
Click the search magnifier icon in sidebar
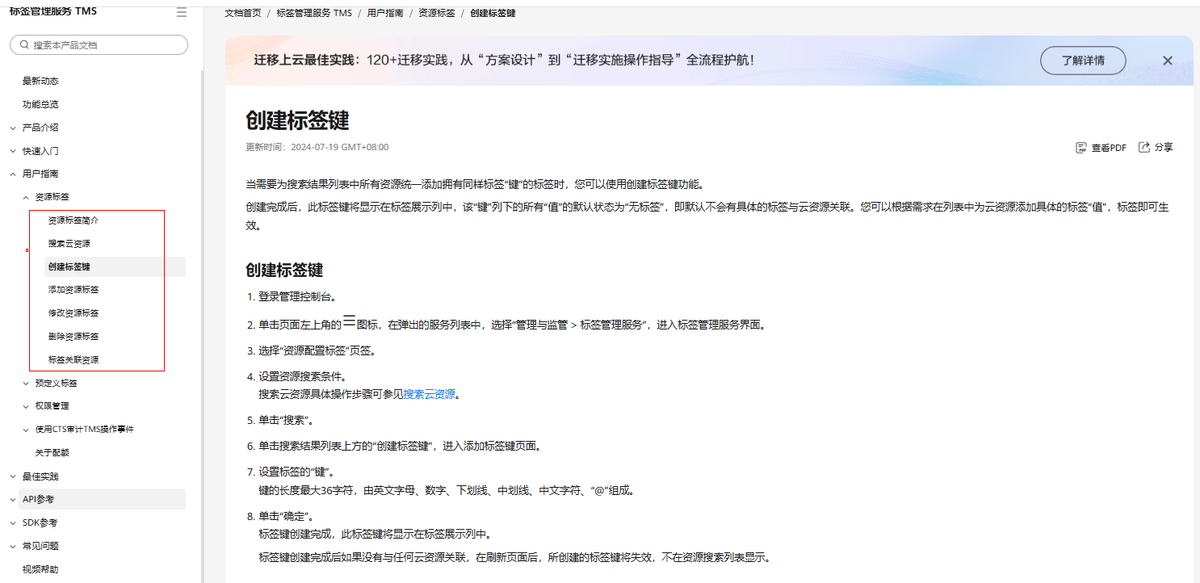[x=23, y=45]
